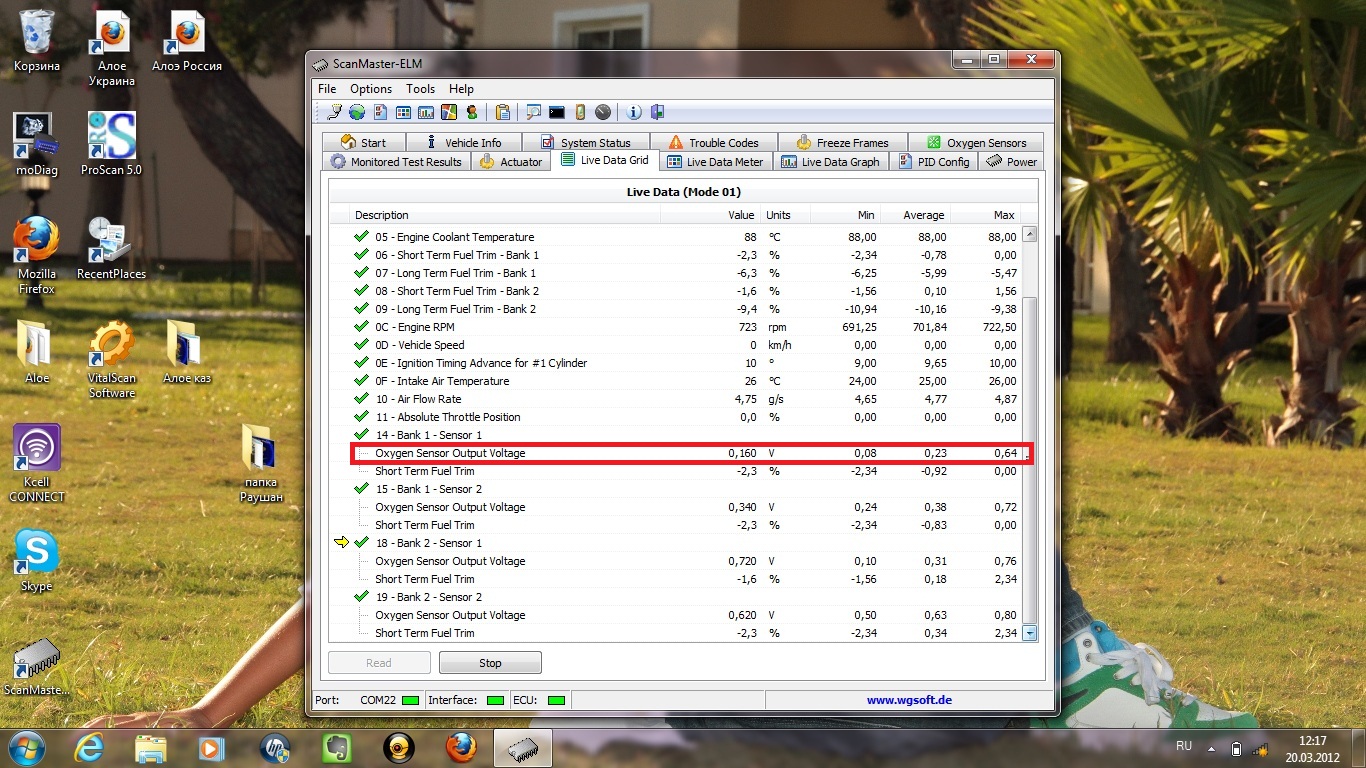Viewport: 1366px width, 768px height.
Task: Open the black terminal window icon
Action: tap(557, 112)
